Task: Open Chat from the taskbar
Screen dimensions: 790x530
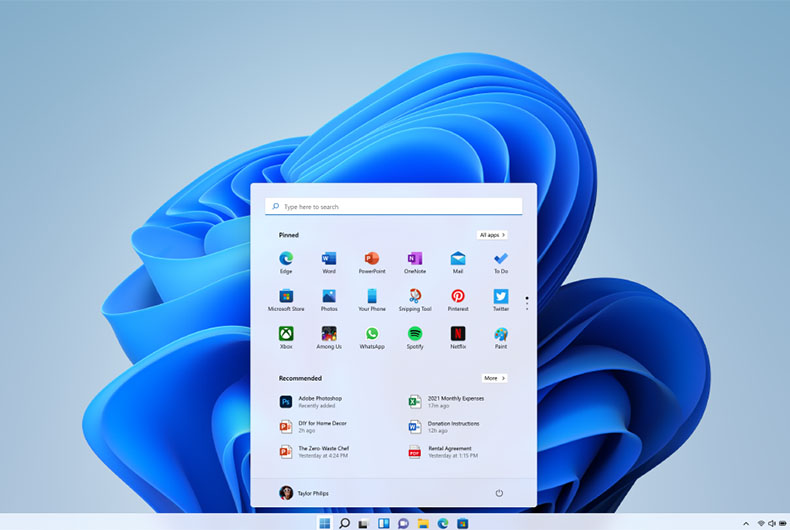Action: click(x=404, y=523)
